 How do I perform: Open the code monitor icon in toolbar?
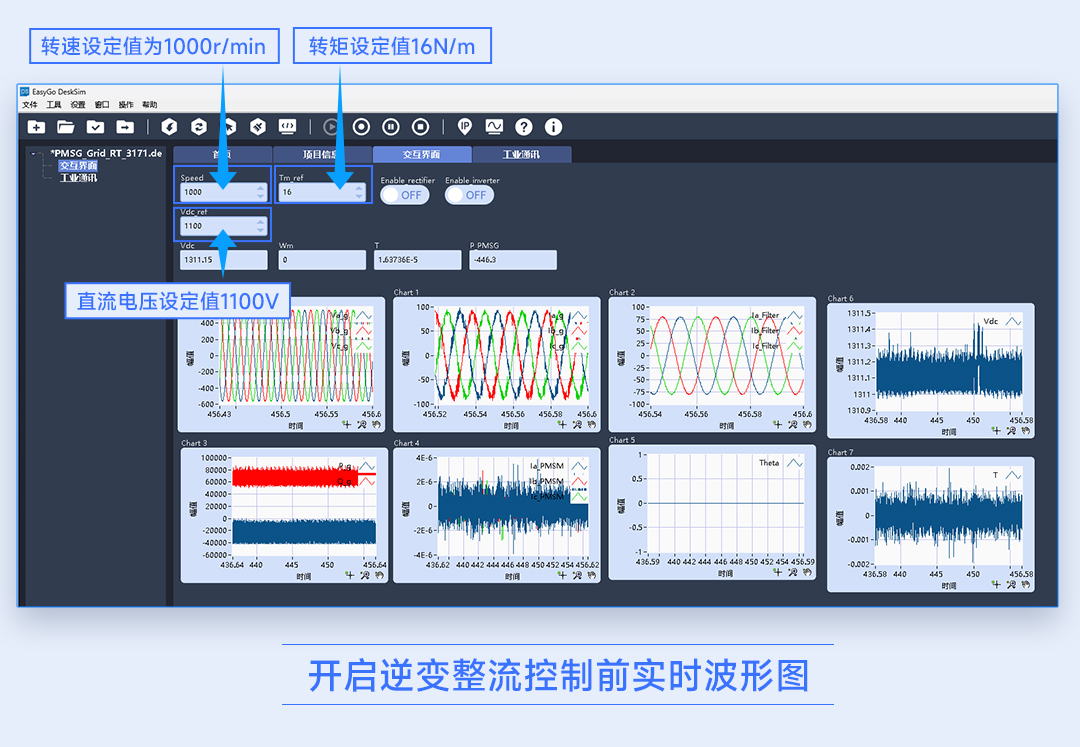(287, 127)
